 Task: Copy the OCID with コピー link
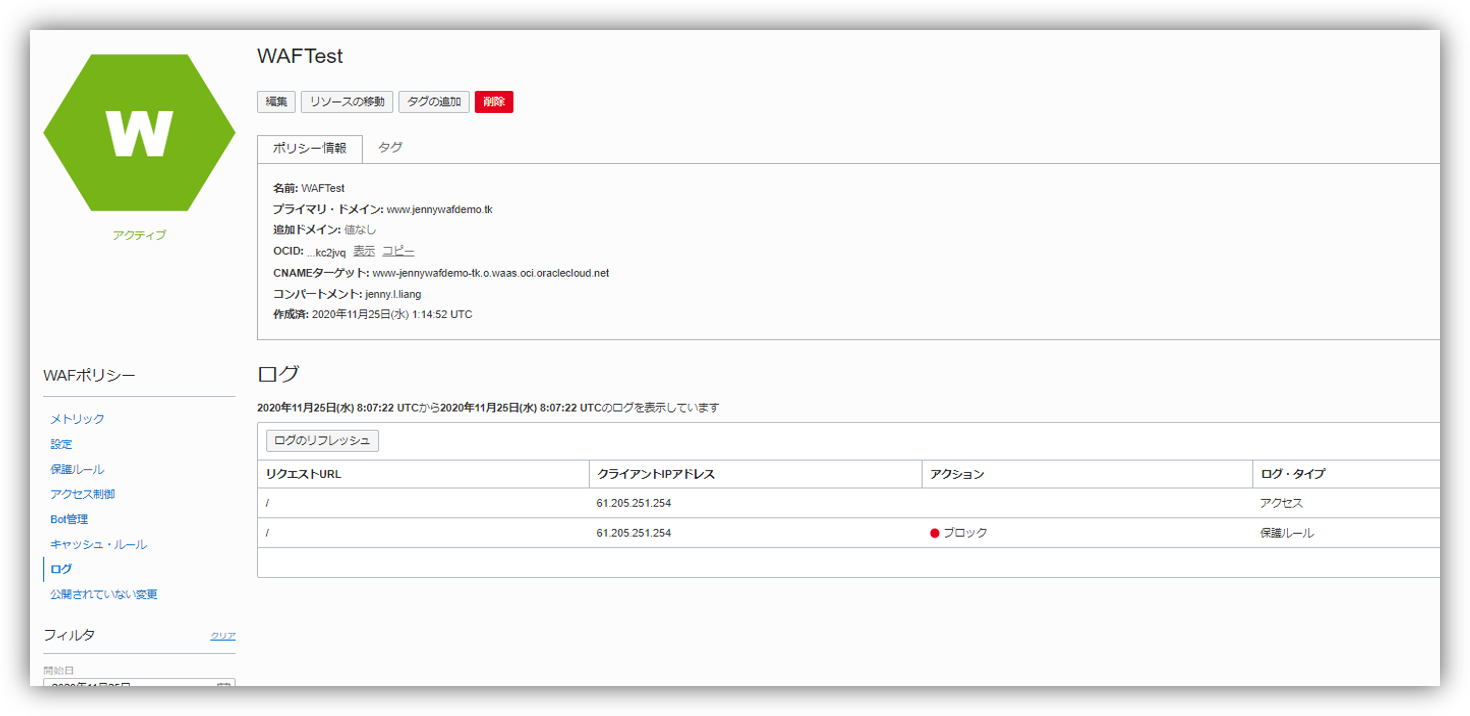click(398, 251)
